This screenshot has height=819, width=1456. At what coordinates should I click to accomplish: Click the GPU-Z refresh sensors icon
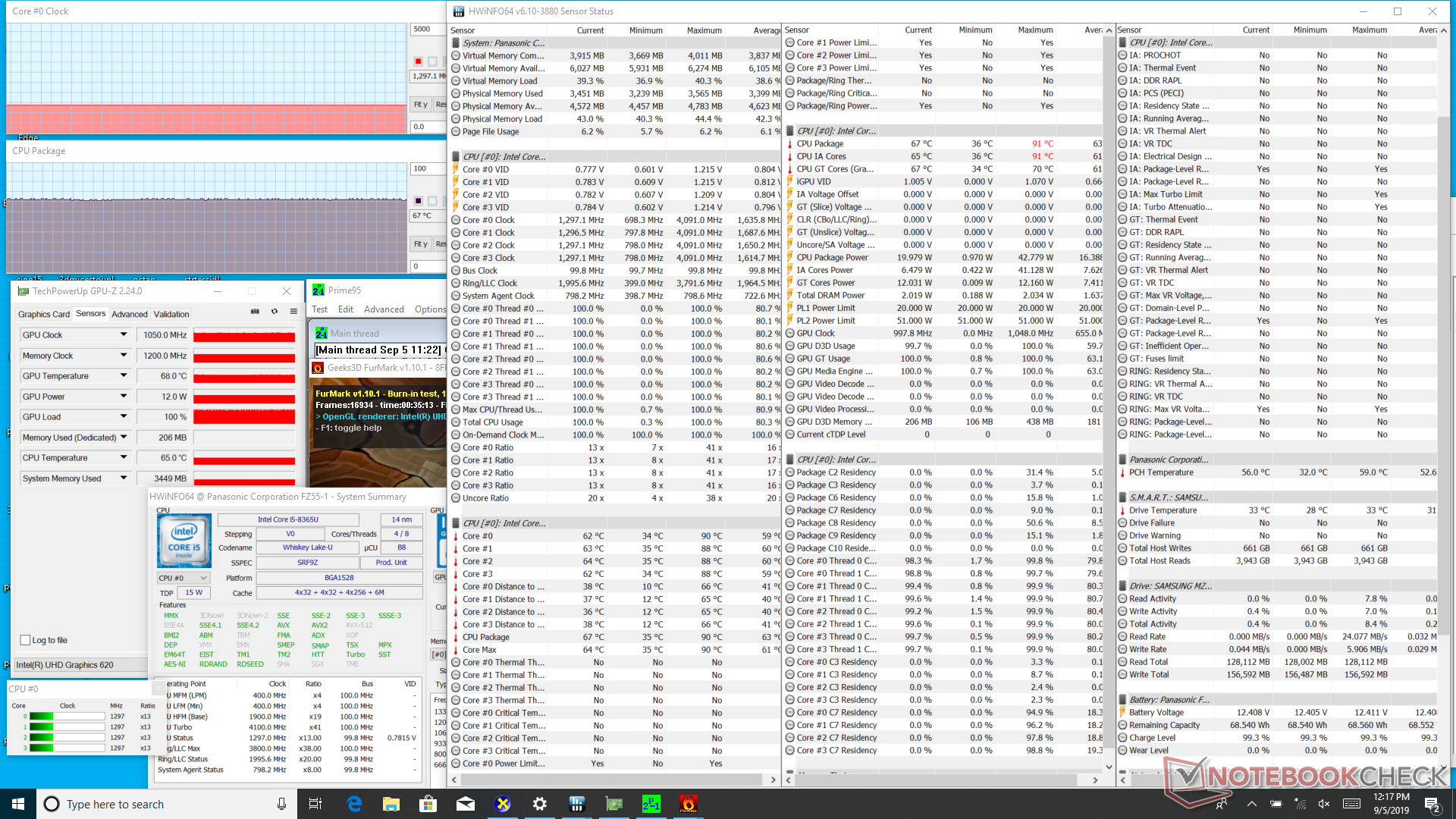(275, 311)
